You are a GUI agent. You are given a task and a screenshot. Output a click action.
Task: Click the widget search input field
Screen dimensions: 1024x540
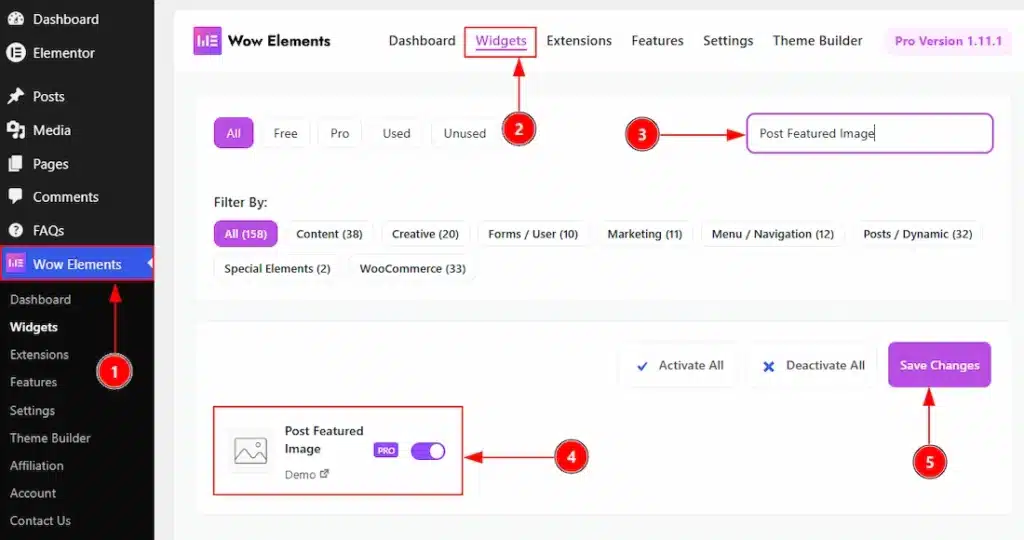click(x=869, y=133)
